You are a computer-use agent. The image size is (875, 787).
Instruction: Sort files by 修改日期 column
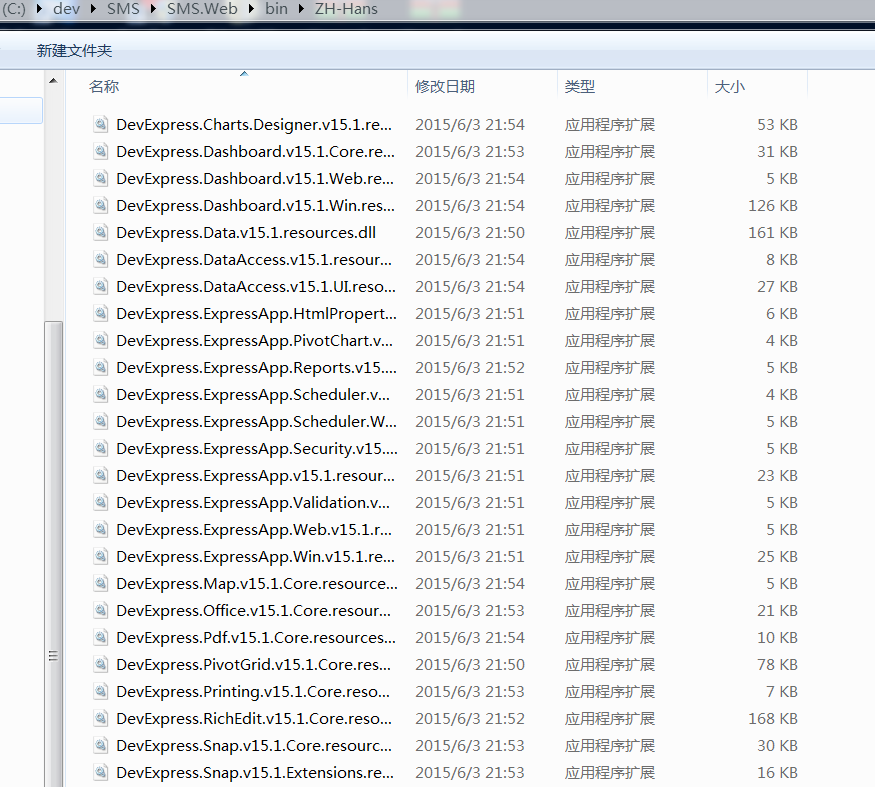click(x=445, y=87)
